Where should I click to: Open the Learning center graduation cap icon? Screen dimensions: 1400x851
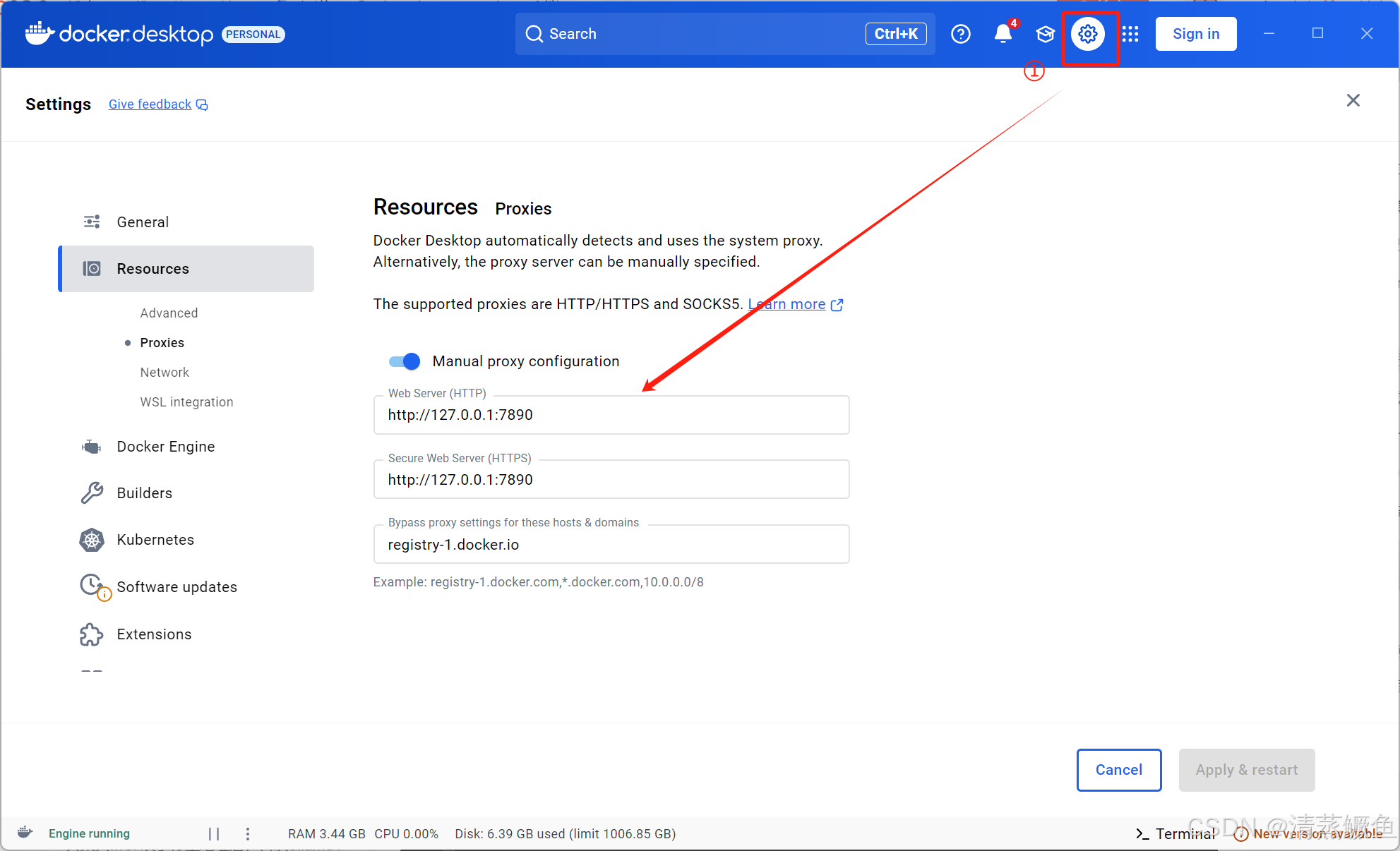[1045, 34]
